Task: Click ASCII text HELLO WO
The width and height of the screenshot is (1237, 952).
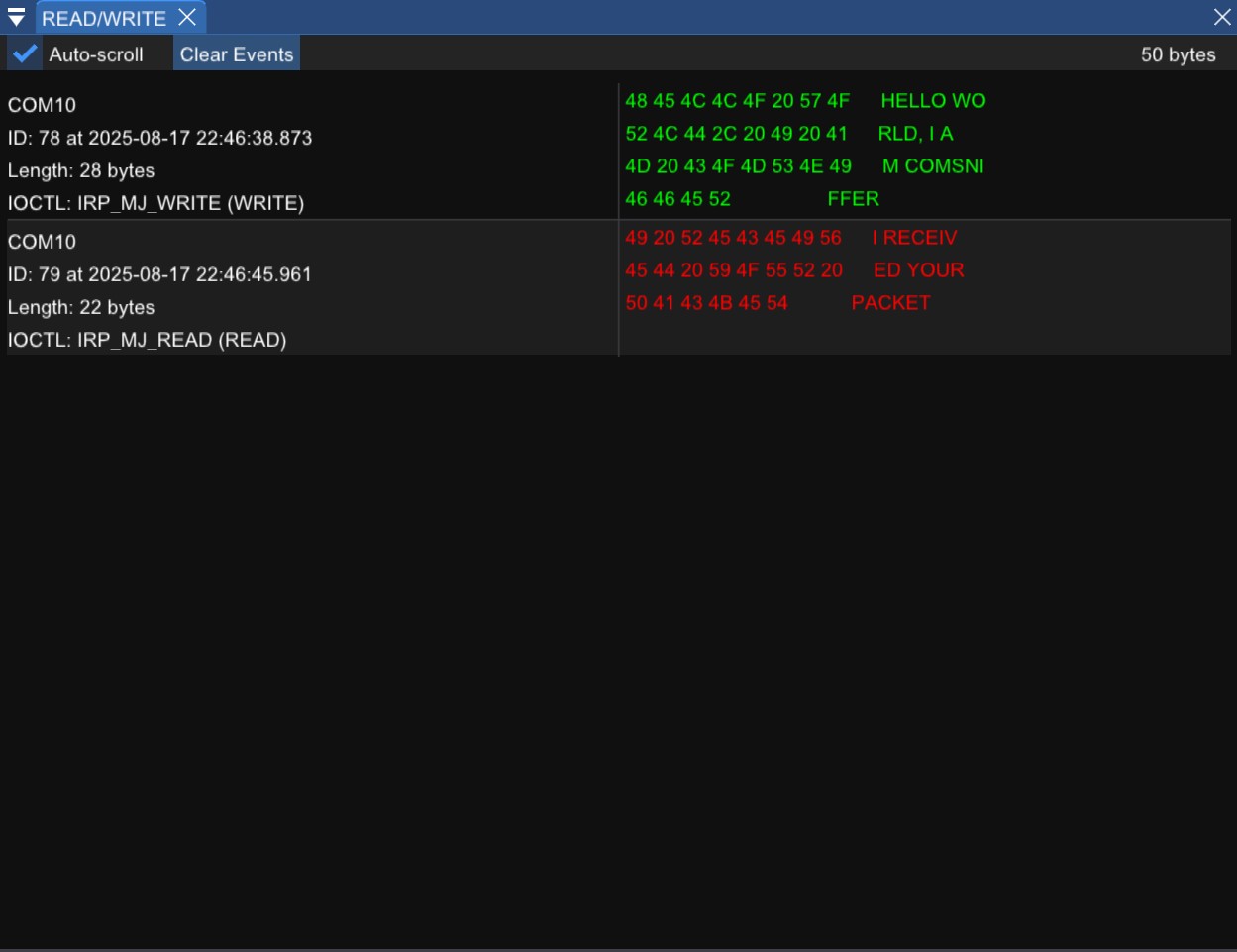Action: pos(933,100)
